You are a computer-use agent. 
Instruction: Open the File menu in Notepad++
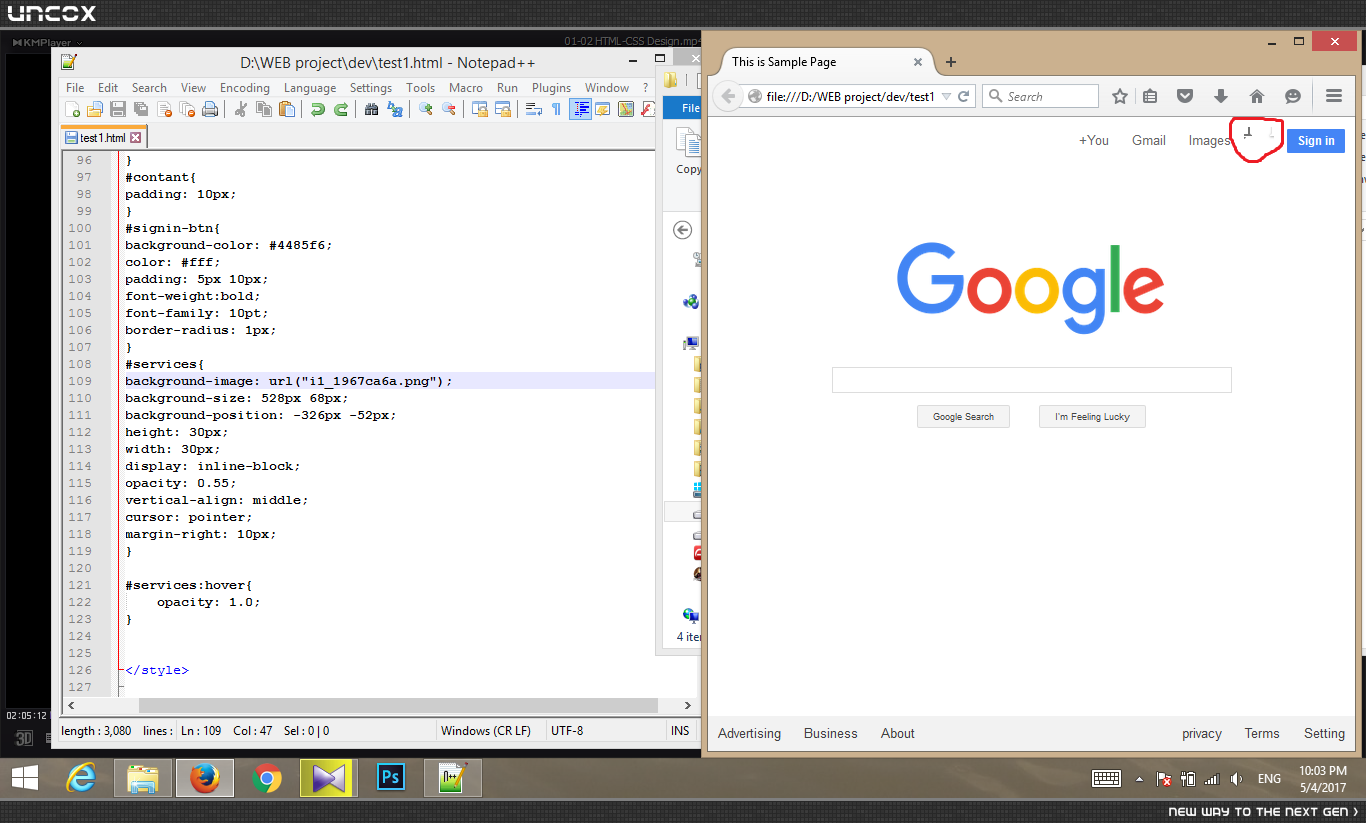(x=75, y=88)
